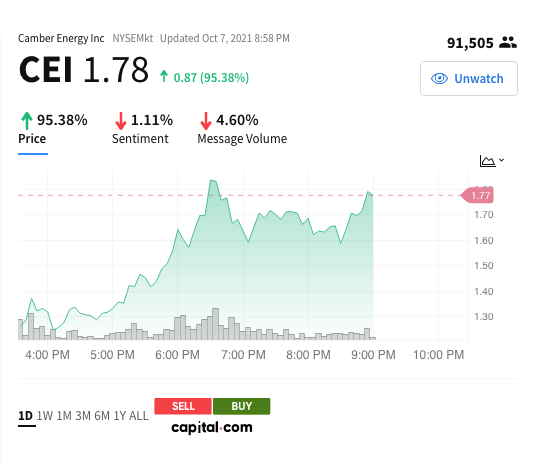Click the green BUY button

coord(242,406)
